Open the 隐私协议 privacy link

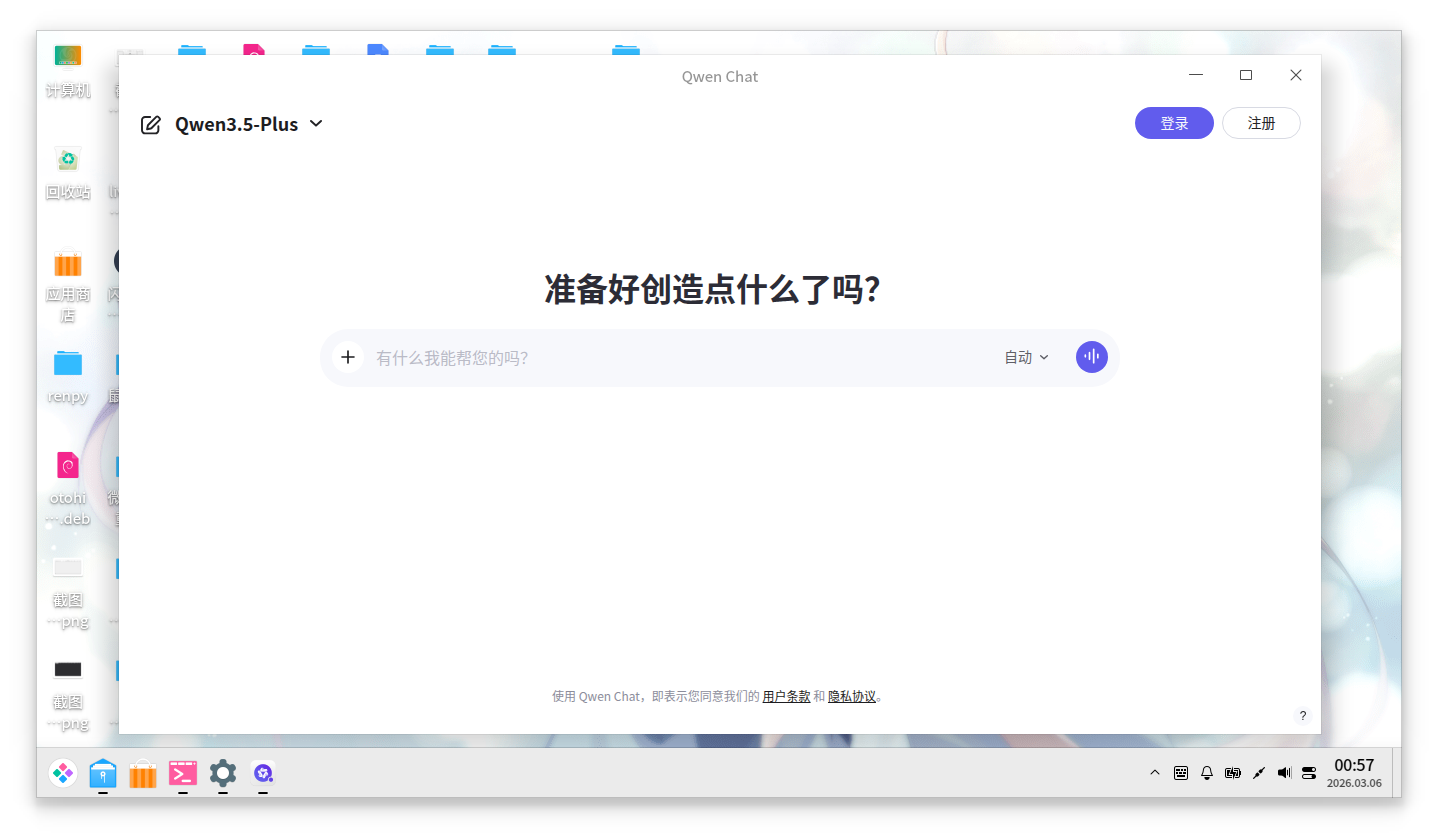(852, 696)
